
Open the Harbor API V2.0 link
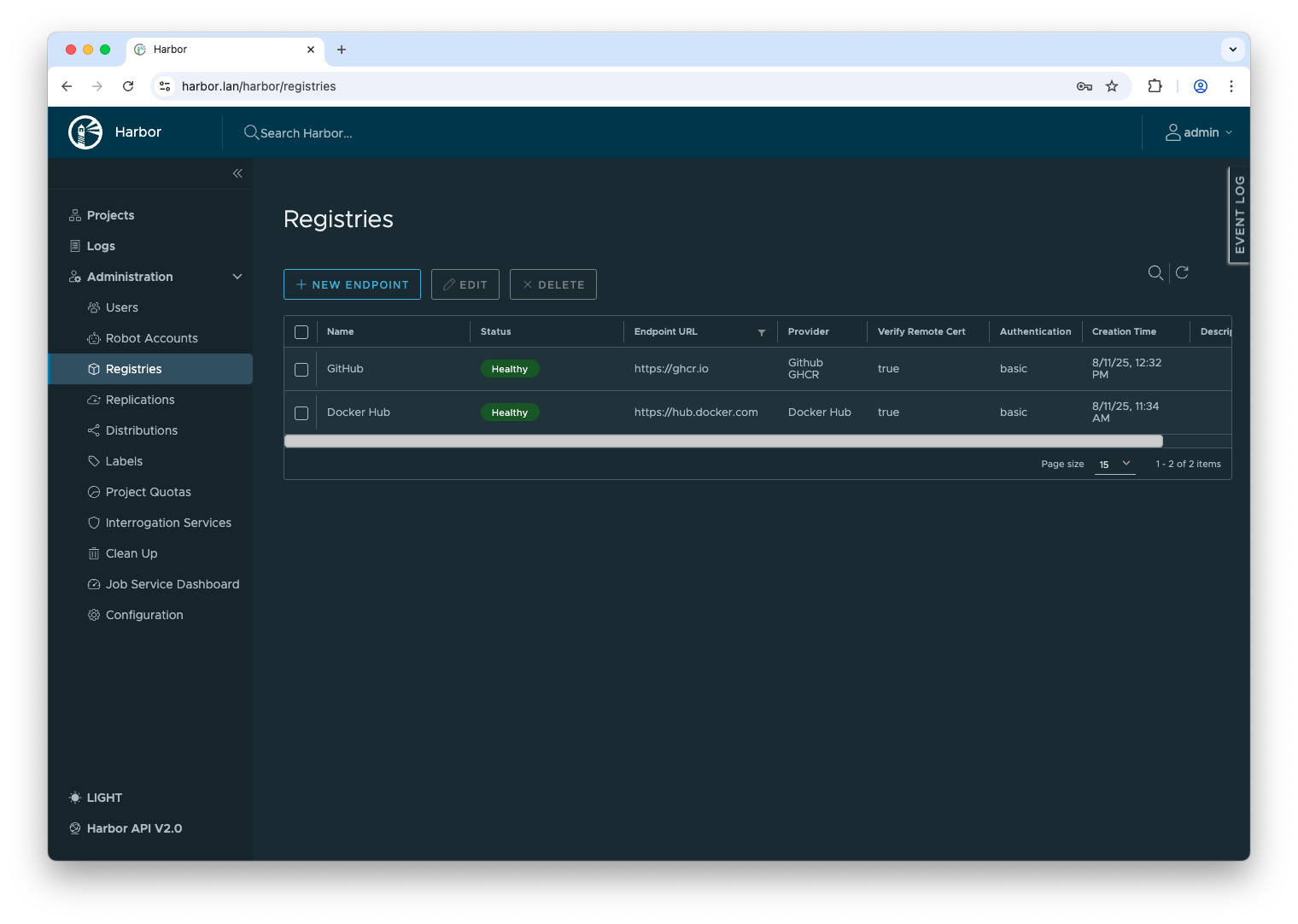point(134,828)
